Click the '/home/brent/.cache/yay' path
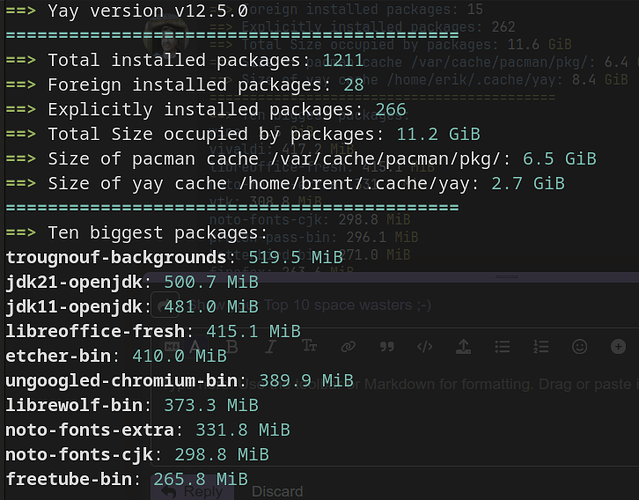The height and width of the screenshot is (500, 639). (x=354, y=183)
